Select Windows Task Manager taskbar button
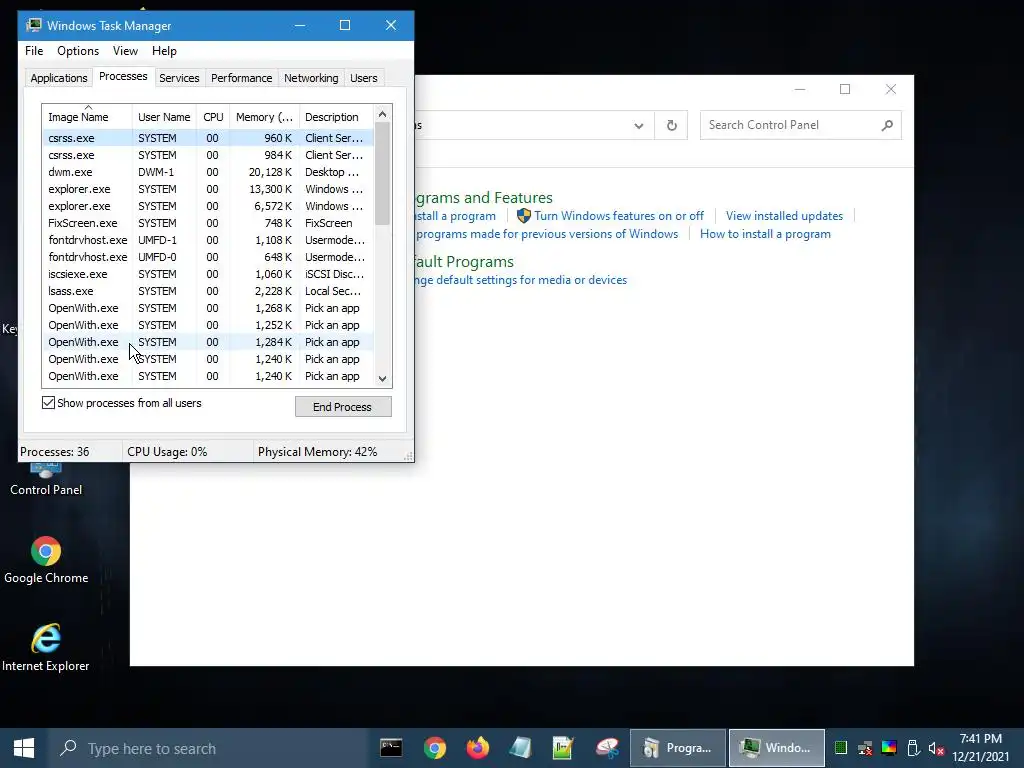The image size is (1024, 768). pos(777,748)
